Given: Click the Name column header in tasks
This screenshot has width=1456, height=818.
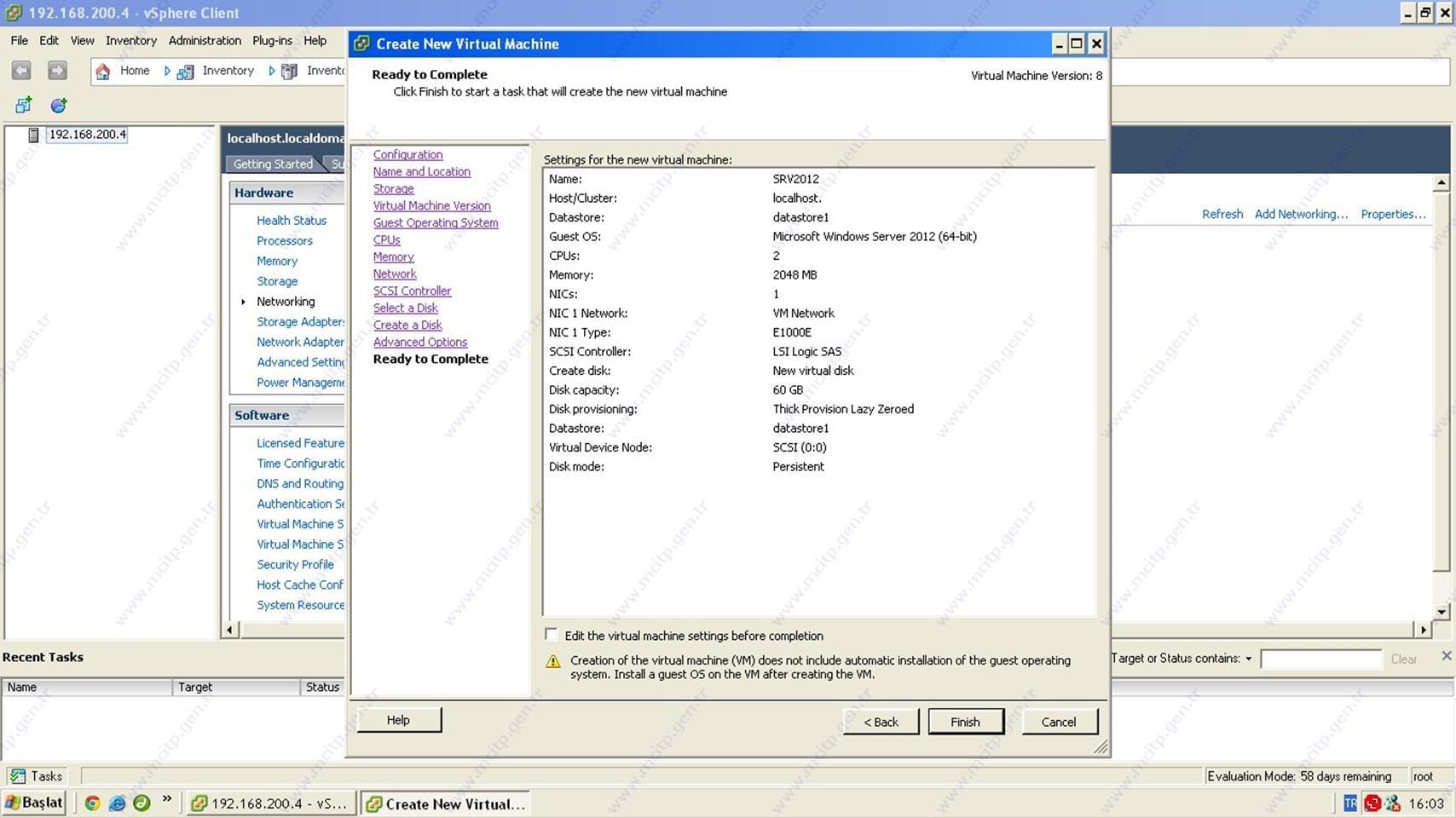Looking at the screenshot, I should 87,687.
